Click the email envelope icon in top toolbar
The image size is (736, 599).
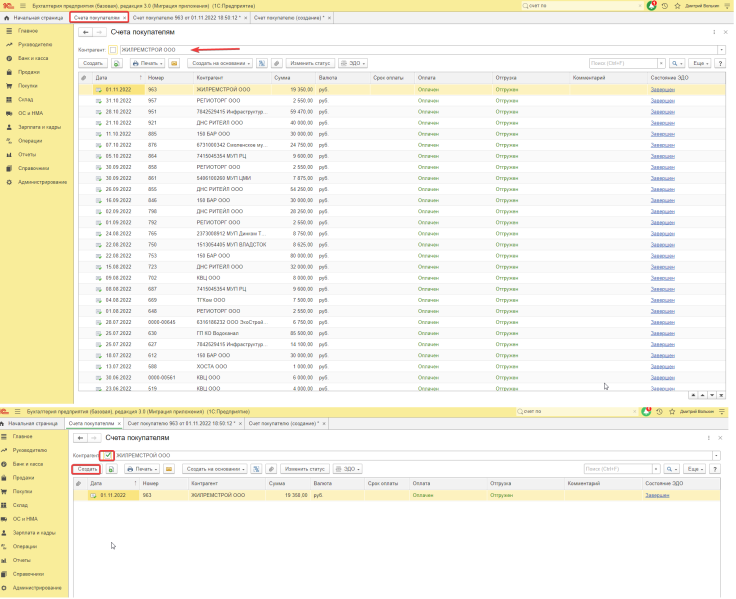(x=174, y=63)
